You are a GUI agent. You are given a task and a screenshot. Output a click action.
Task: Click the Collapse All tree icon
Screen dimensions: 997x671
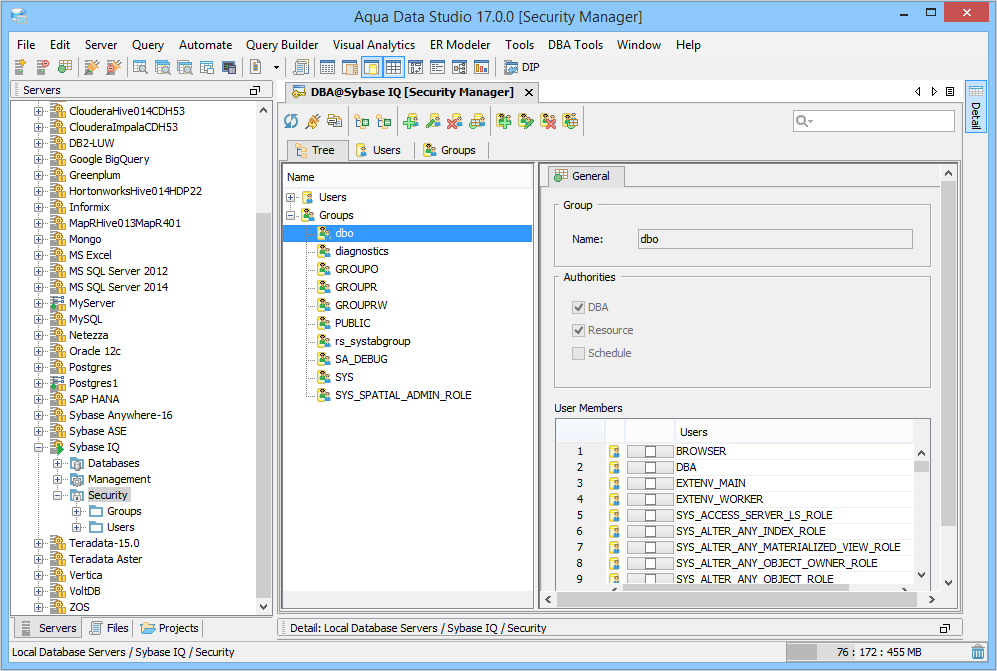(x=383, y=121)
